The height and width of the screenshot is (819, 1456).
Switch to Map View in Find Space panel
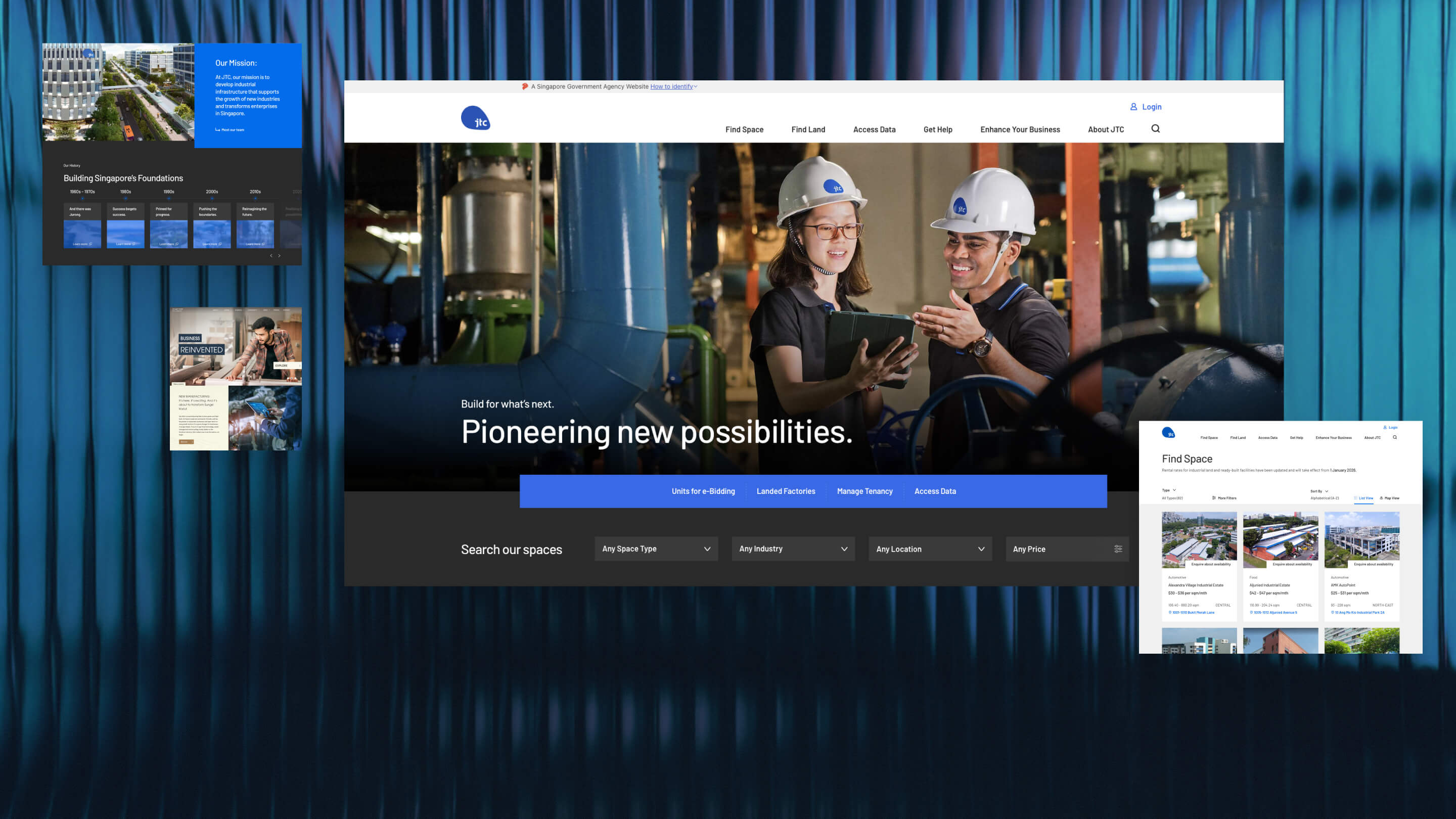1389,498
